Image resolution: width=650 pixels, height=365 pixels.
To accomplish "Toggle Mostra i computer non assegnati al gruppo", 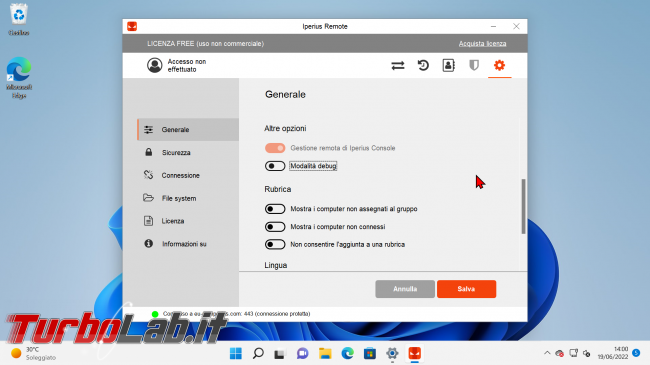I will (x=275, y=209).
